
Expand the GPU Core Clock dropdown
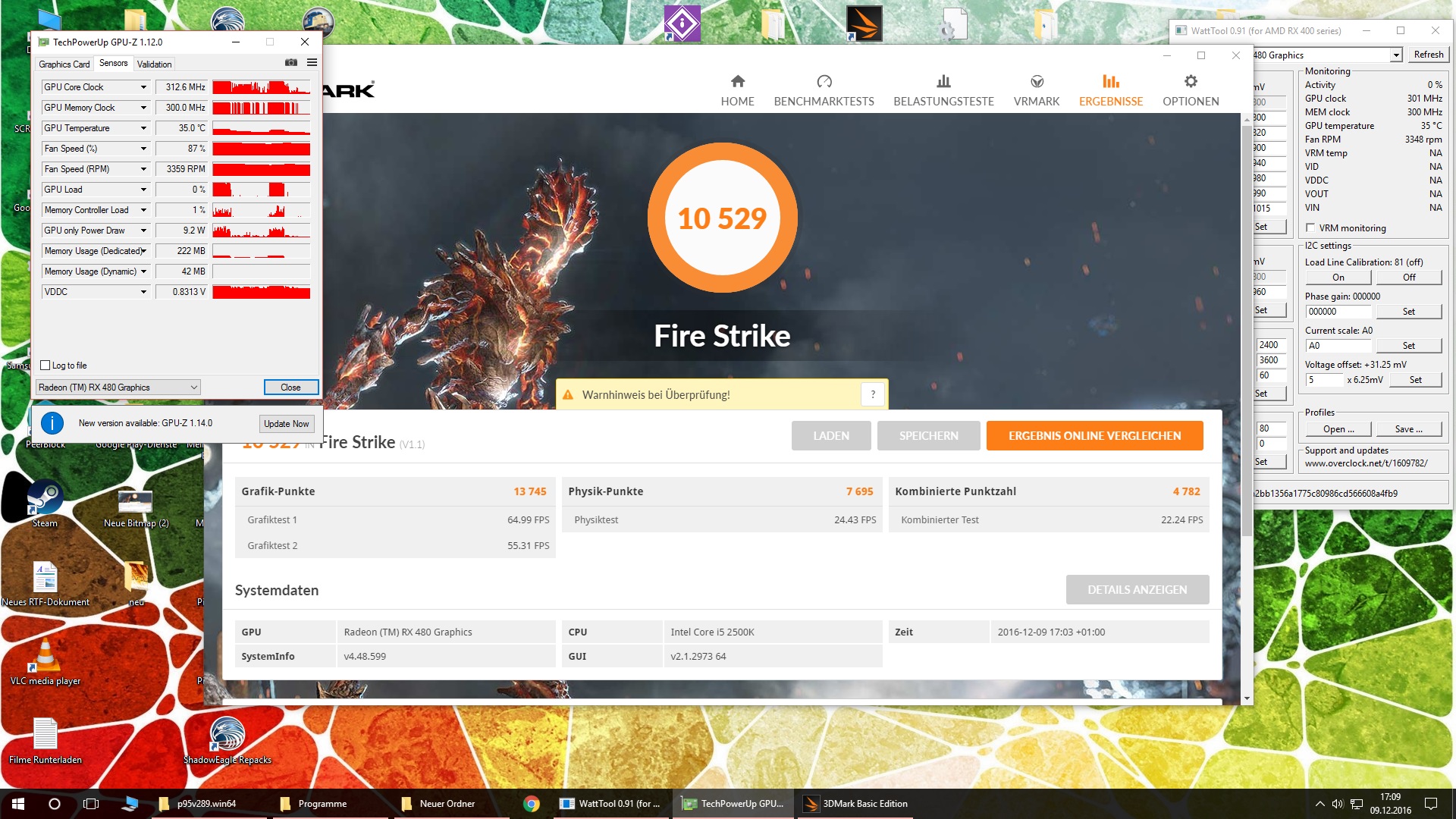tap(143, 87)
